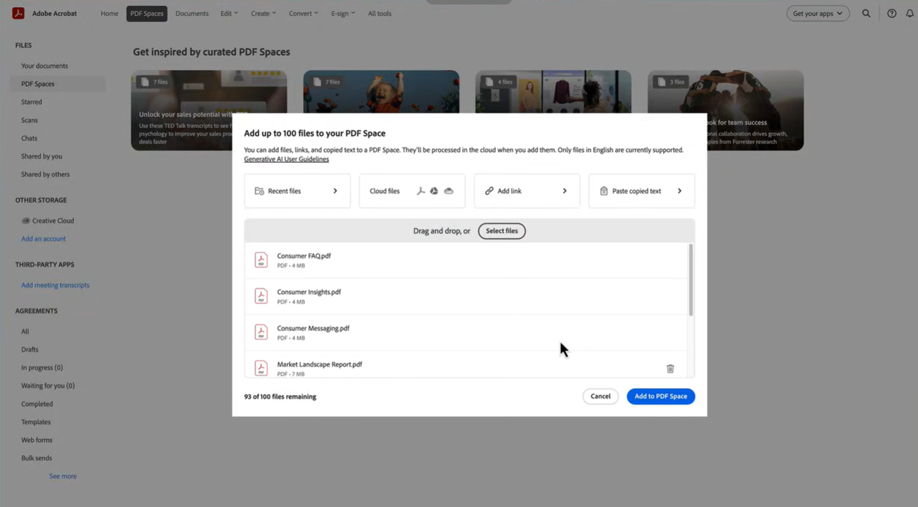Viewport: 918px width, 507px height.
Task: Click Add an account link
Action: click(43, 239)
